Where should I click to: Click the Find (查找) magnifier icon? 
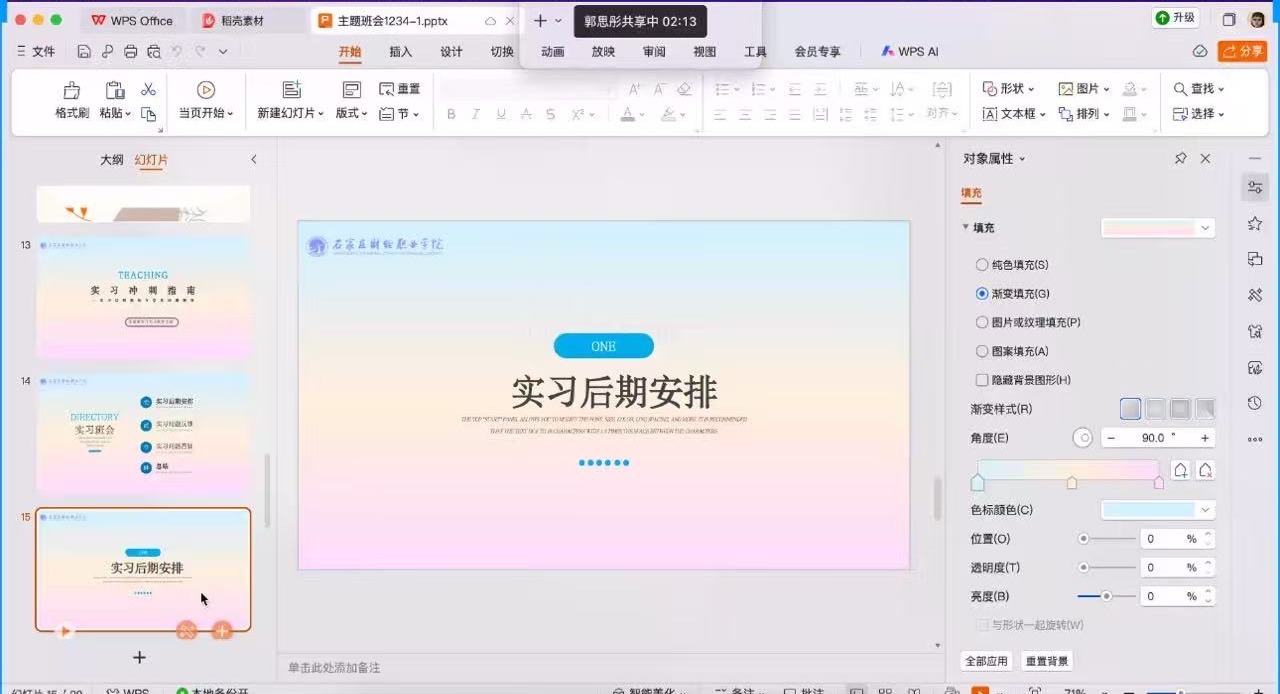pyautogui.click(x=1181, y=89)
